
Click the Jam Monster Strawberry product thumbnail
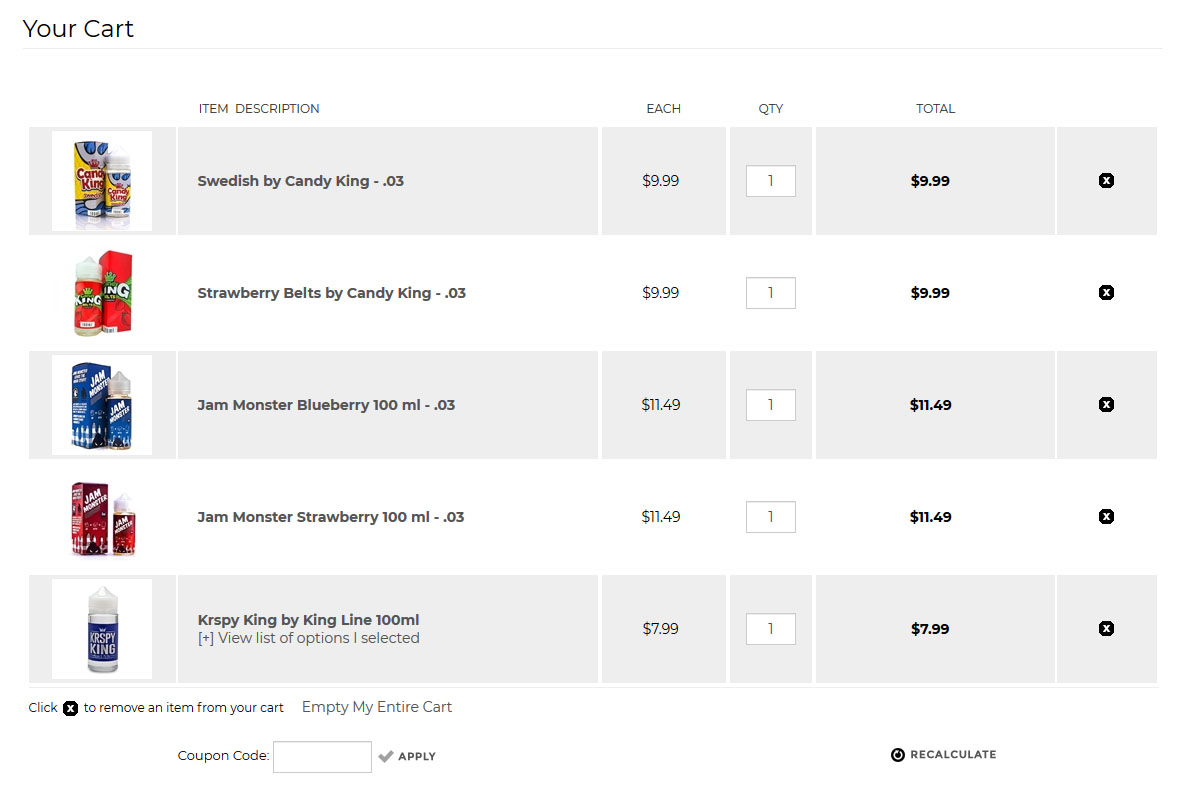pos(102,517)
